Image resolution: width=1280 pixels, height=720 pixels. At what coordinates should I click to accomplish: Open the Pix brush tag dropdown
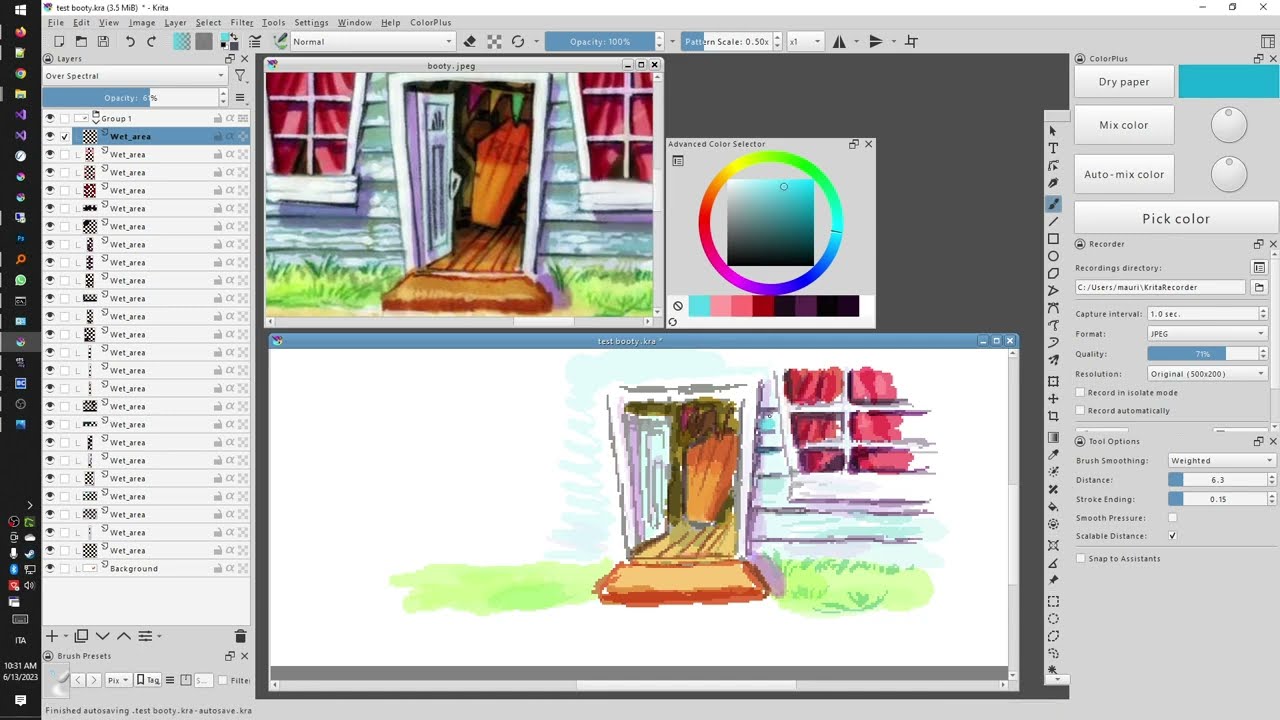(118, 680)
